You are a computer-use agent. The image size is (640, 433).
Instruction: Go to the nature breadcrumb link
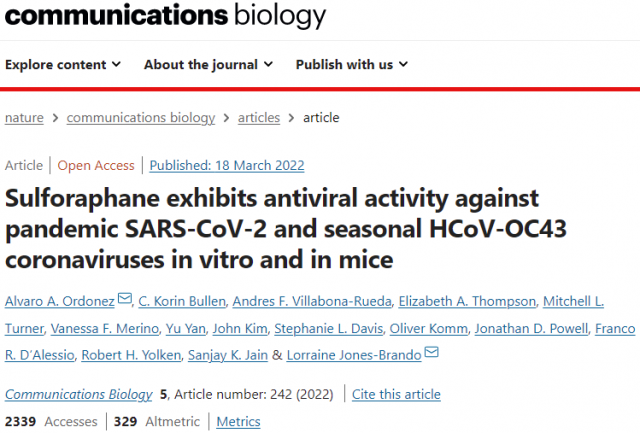point(24,118)
